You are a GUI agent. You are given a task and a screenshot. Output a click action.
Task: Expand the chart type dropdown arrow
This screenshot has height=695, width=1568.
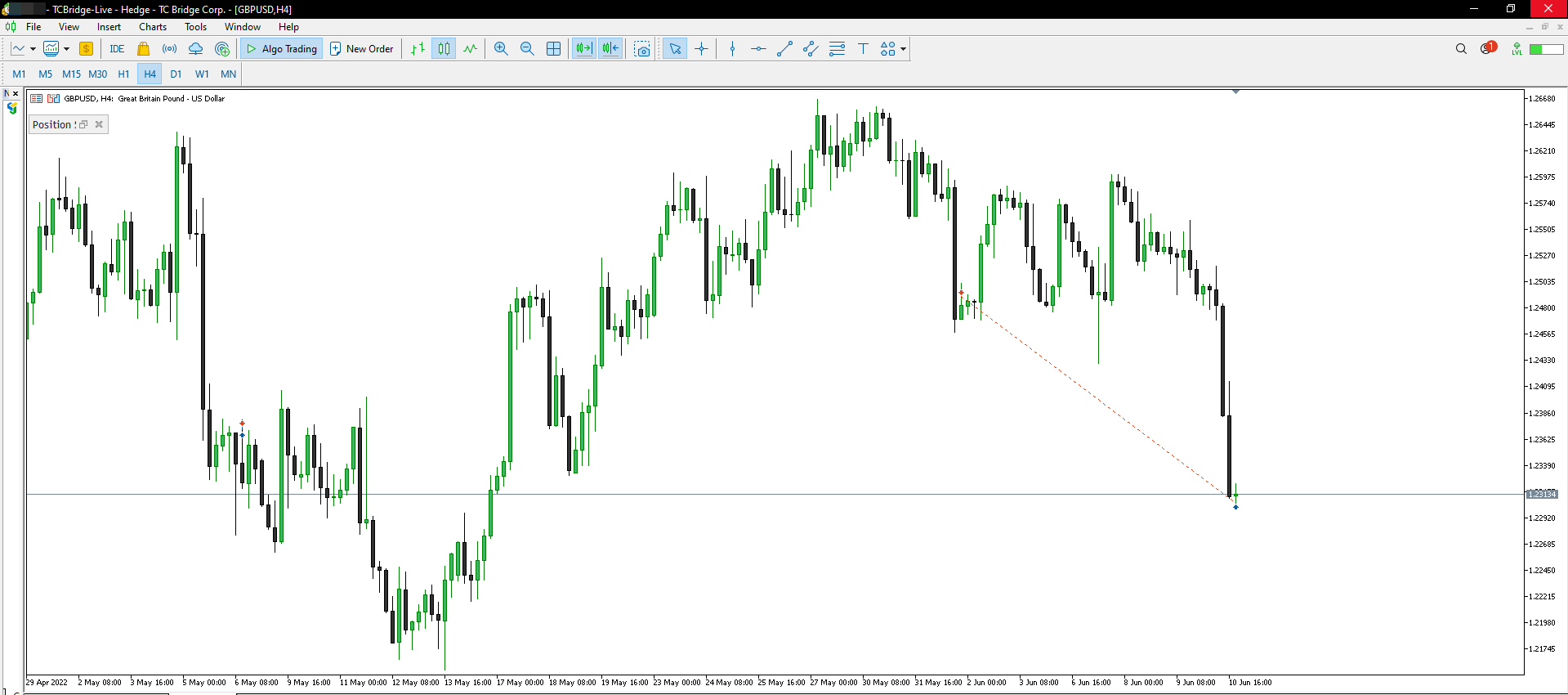tap(33, 49)
